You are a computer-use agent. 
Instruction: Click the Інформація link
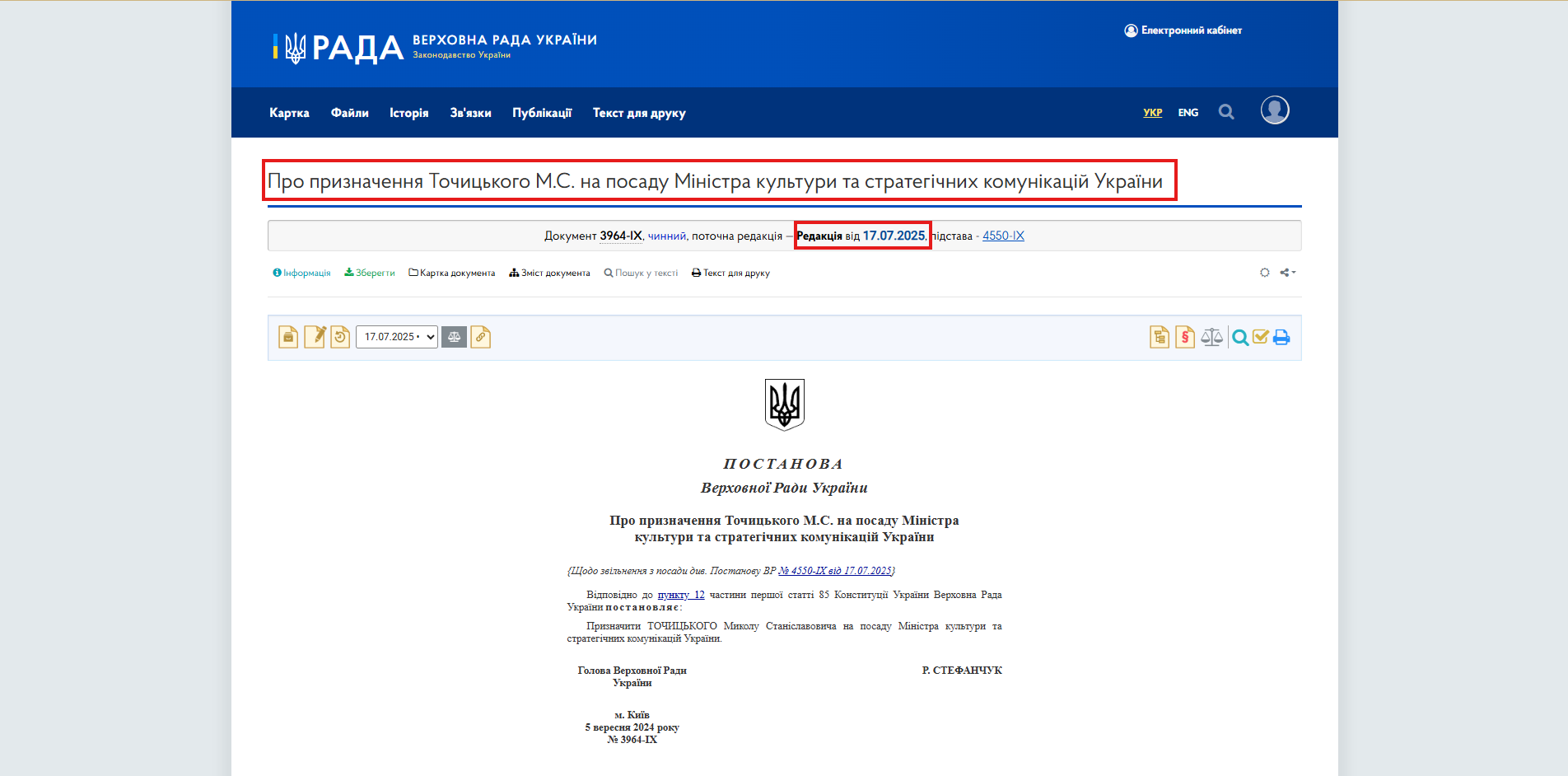301,273
